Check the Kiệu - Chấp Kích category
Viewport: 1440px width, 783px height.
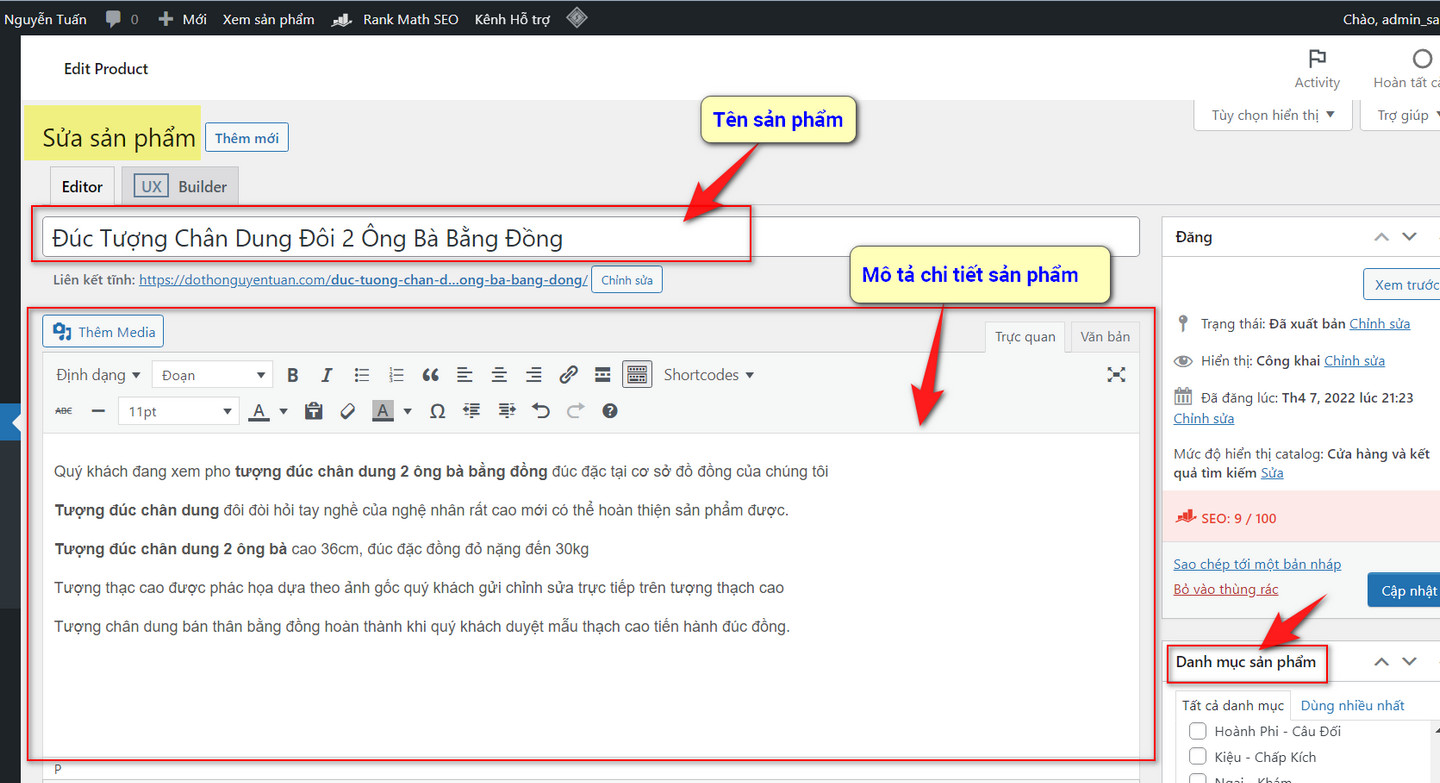1198,757
